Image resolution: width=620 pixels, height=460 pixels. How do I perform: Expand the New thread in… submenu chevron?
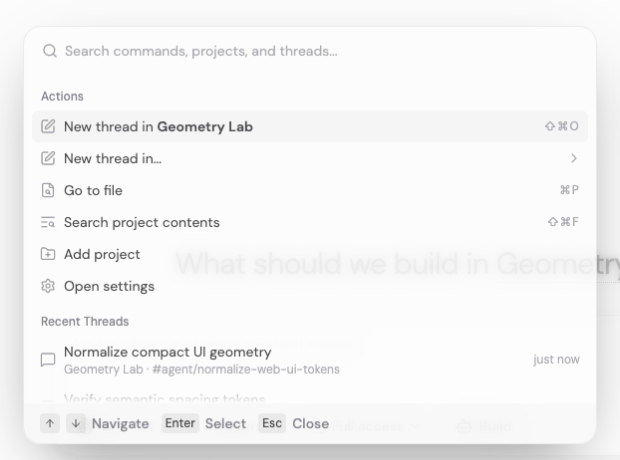574,159
